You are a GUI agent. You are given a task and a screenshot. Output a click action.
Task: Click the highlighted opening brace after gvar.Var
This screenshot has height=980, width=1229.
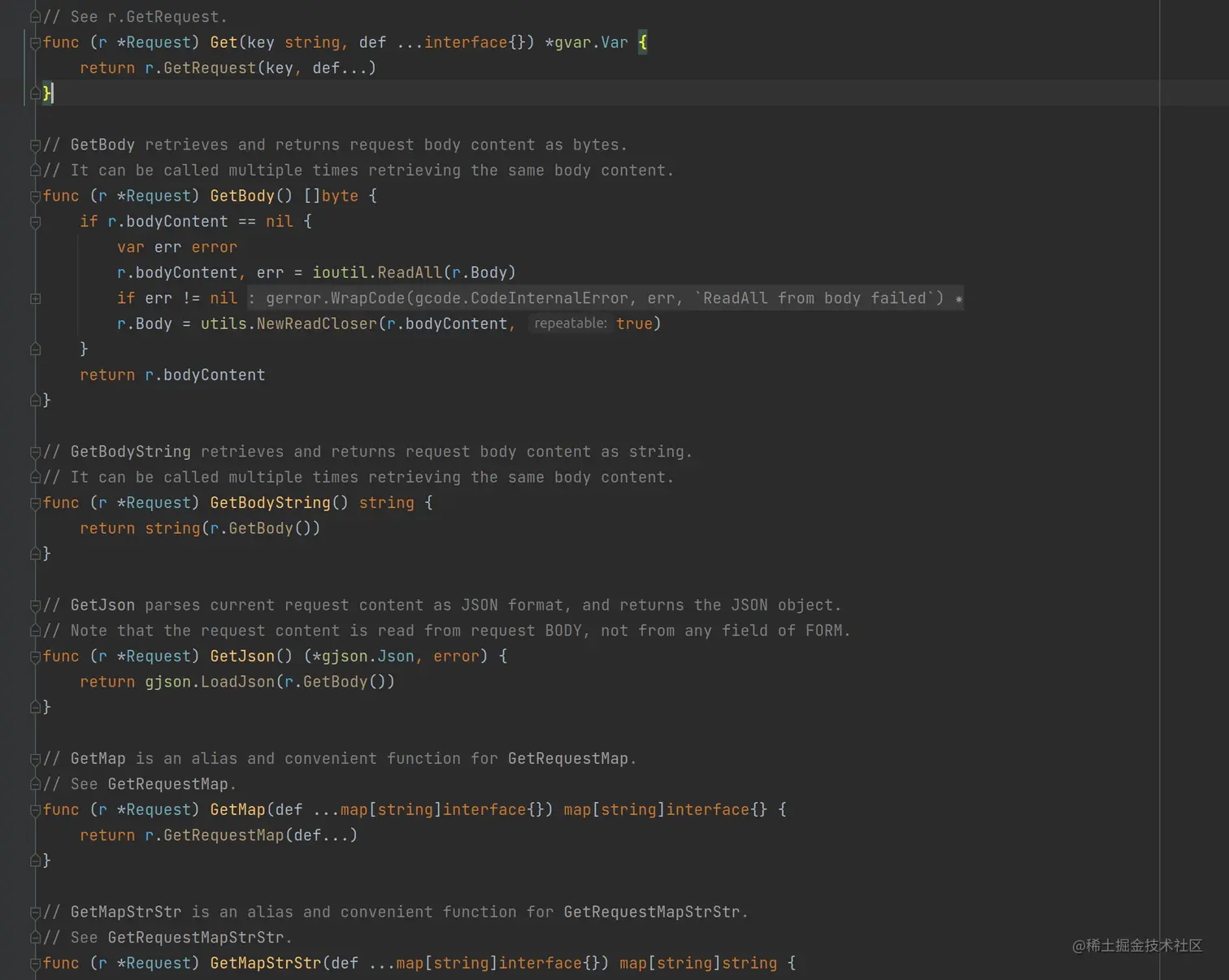coord(643,42)
